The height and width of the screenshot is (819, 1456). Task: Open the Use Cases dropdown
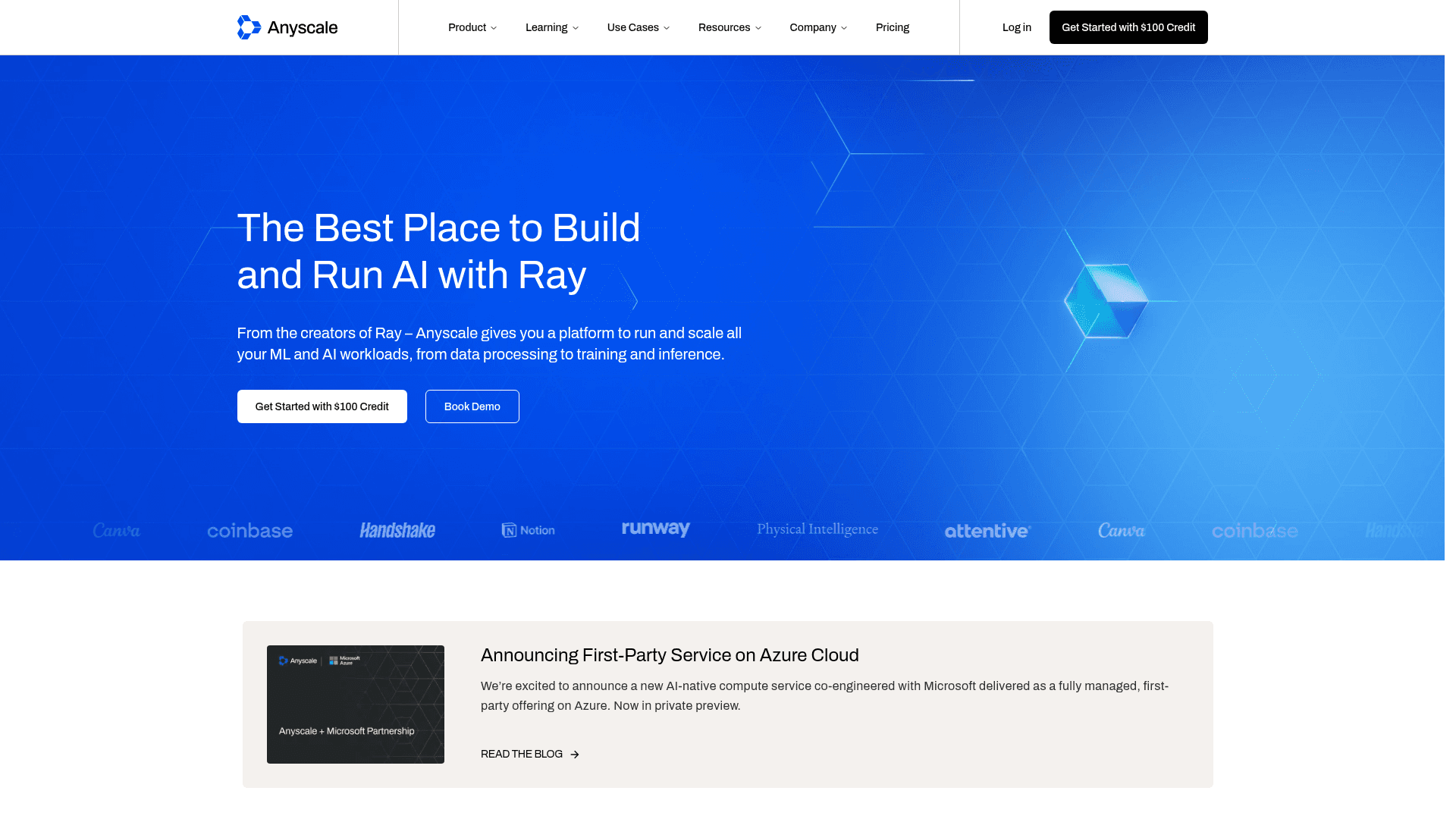(638, 27)
